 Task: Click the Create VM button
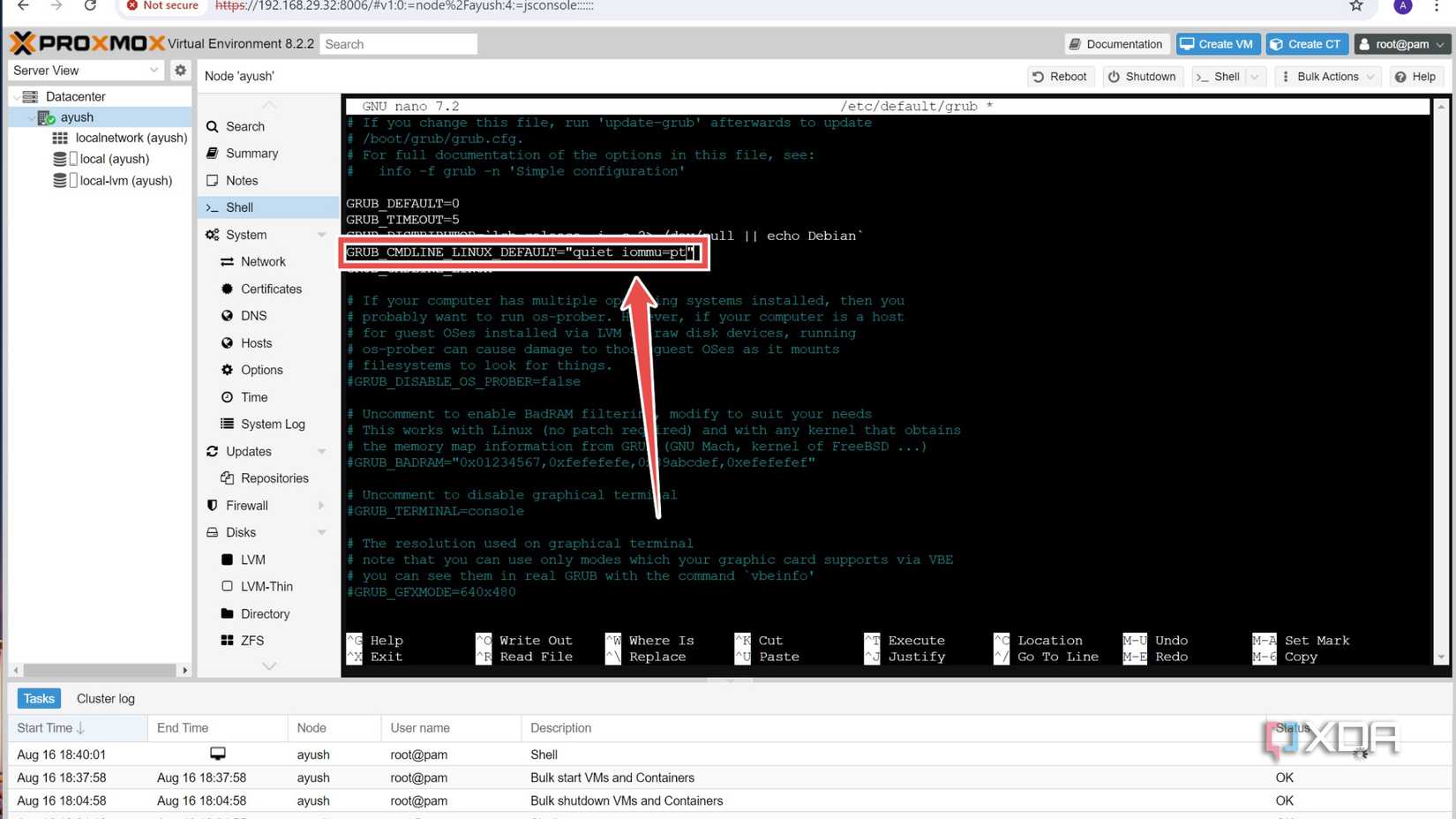pyautogui.click(x=1218, y=43)
